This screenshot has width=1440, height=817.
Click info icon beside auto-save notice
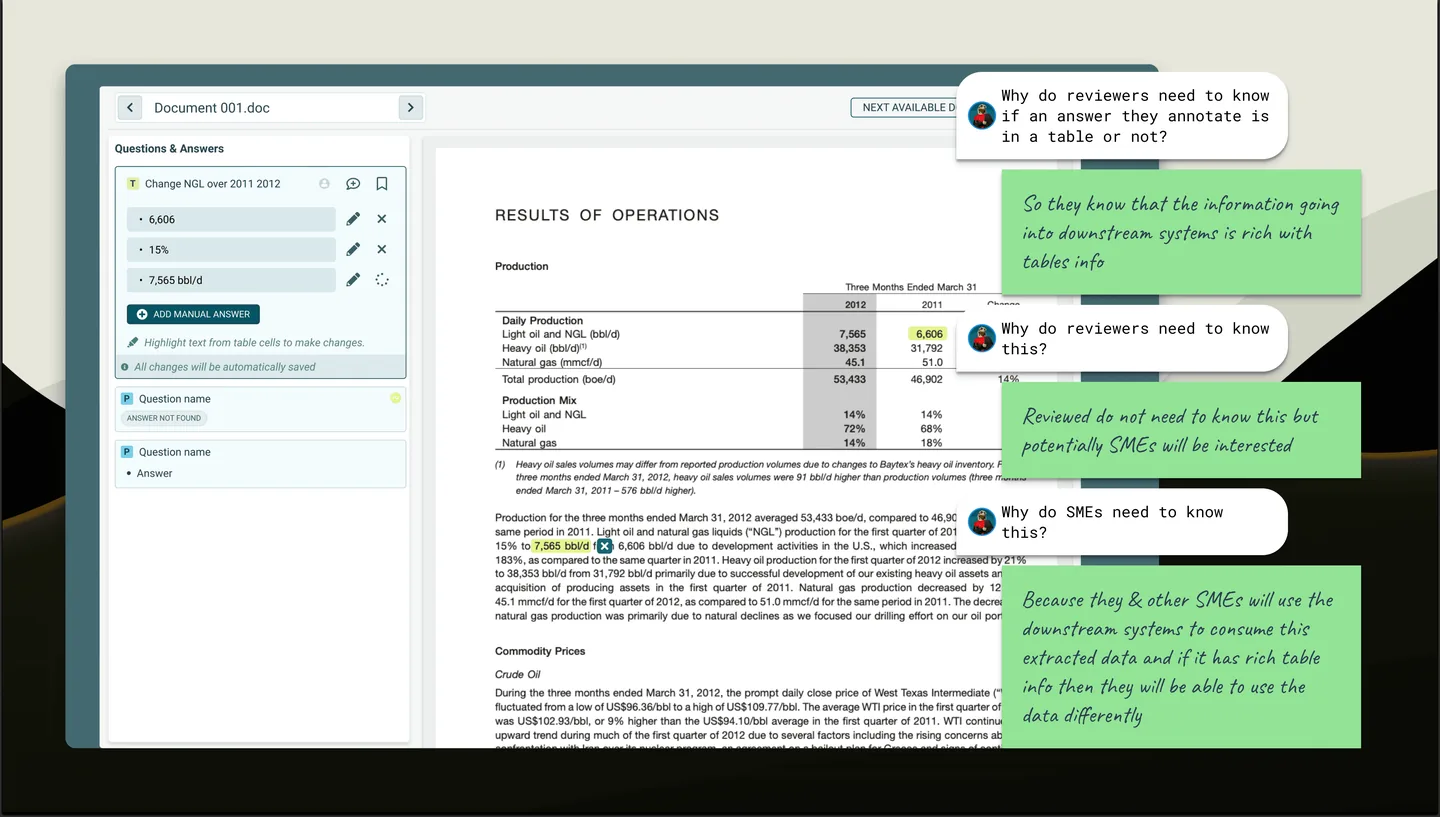(125, 367)
